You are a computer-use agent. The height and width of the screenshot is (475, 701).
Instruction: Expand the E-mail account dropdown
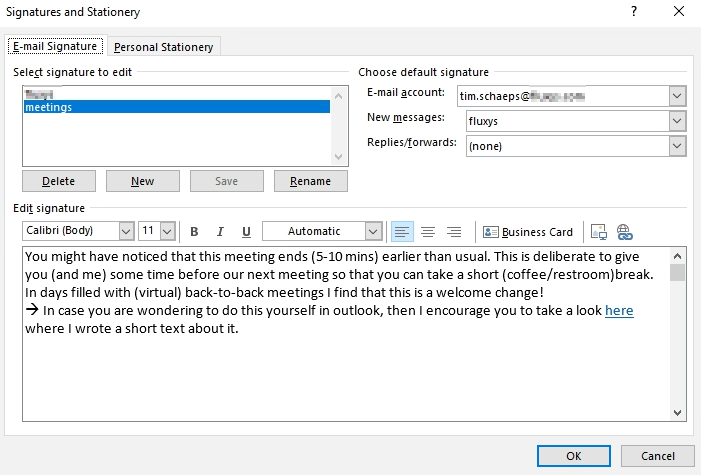[677, 96]
